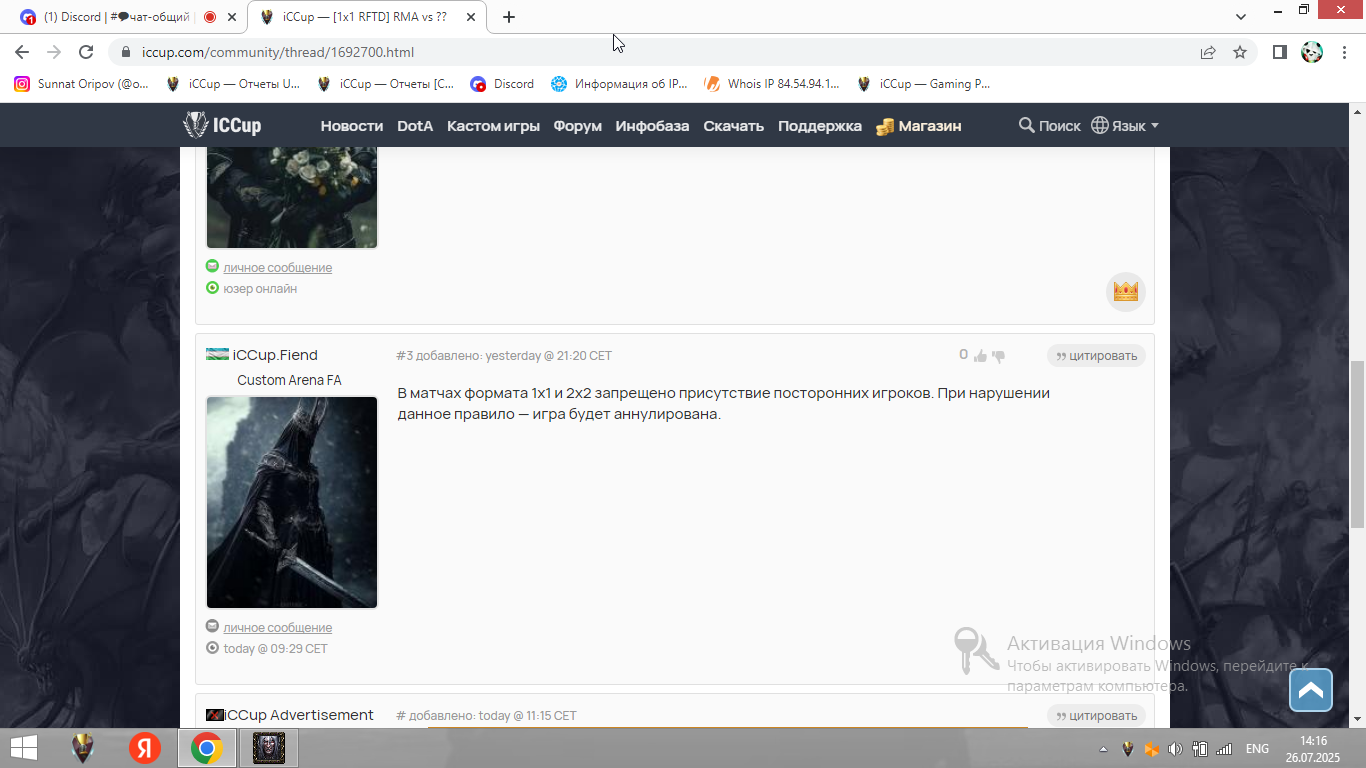Image resolution: width=1366 pixels, height=768 pixels.
Task: Open the Скачать menu
Action: (733, 126)
